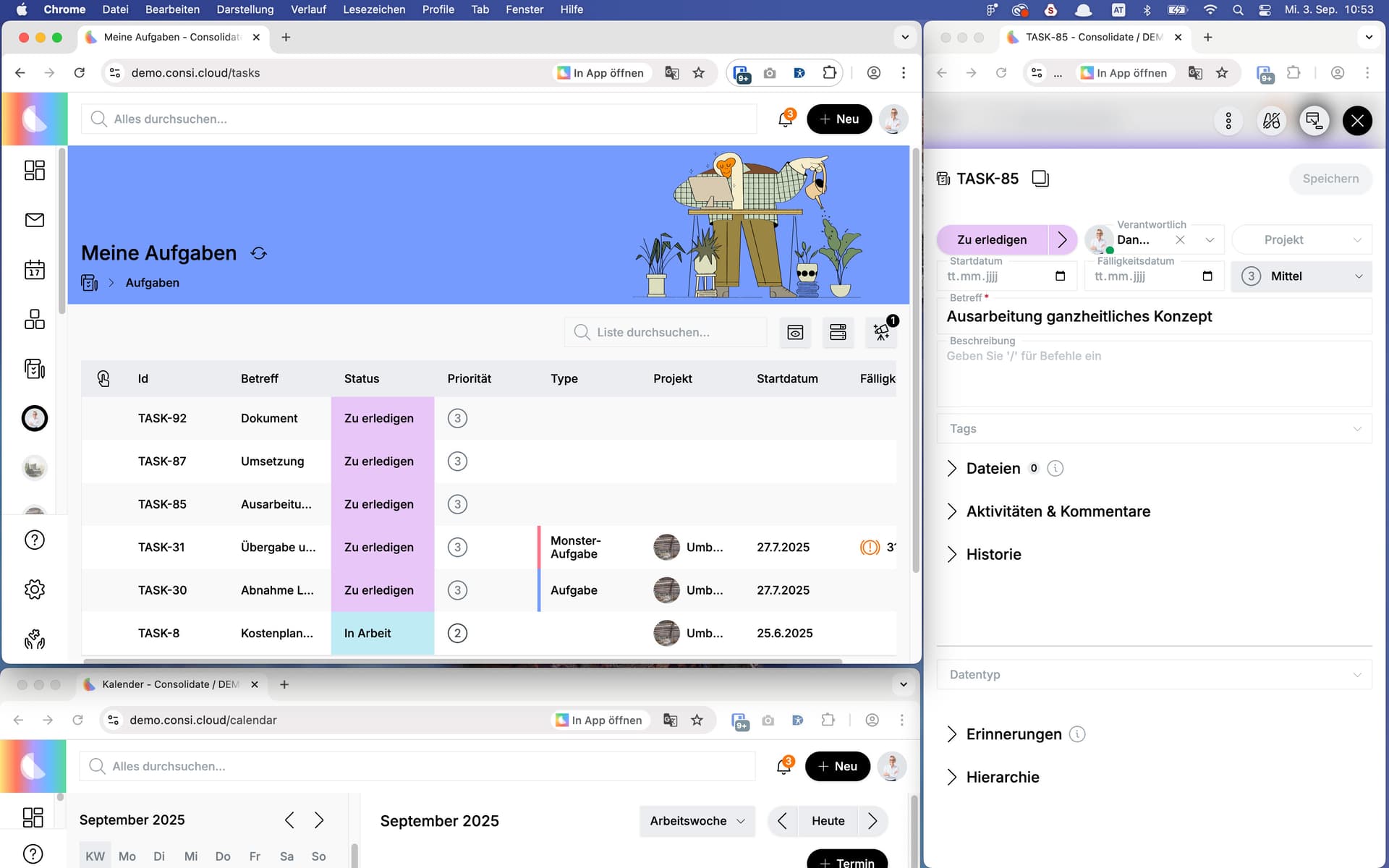Open the tasks checklist icon in sidebar
Viewport: 1389px width, 868px height.
pyautogui.click(x=34, y=369)
